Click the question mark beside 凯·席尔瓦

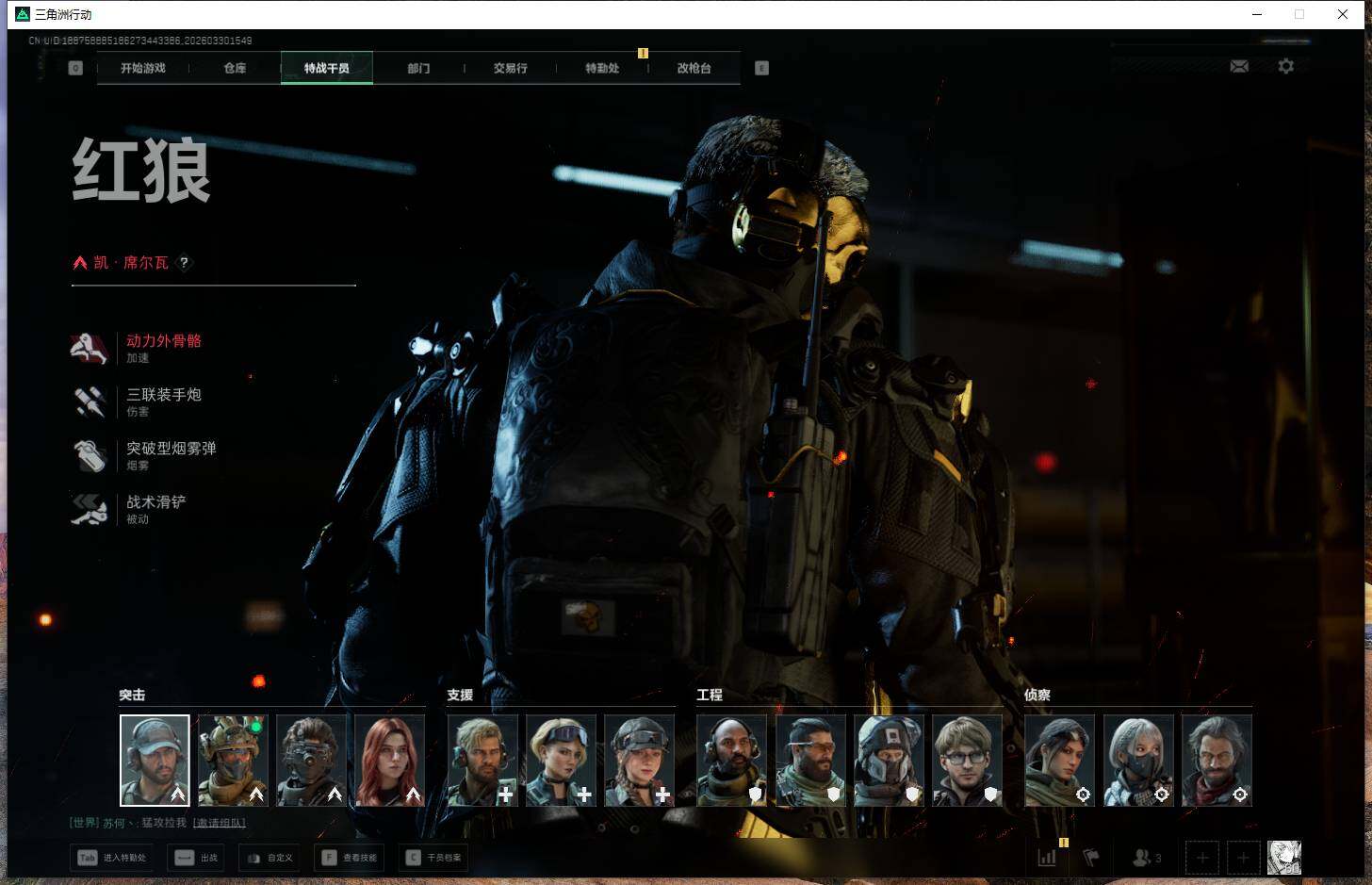pyautogui.click(x=184, y=263)
